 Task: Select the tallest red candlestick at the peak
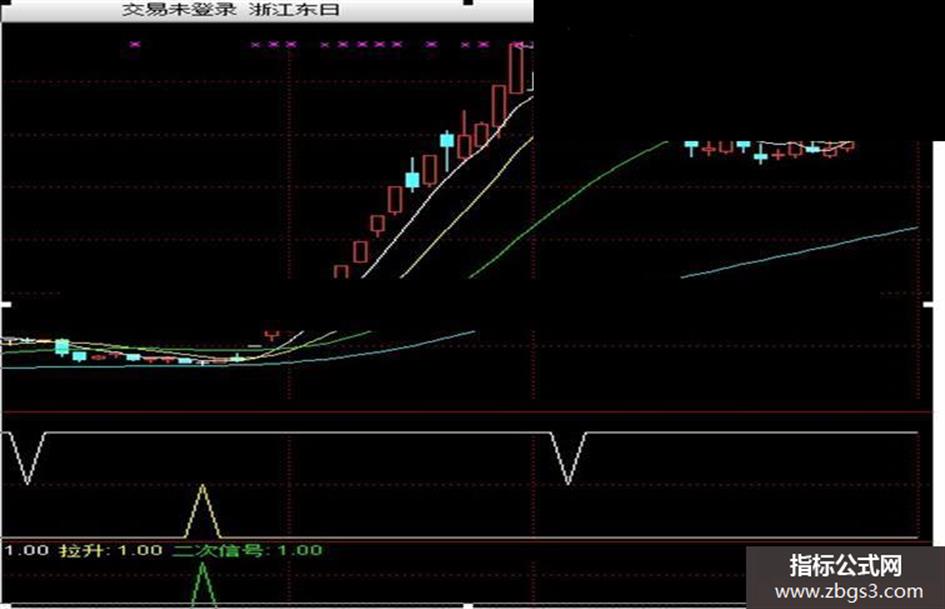516,68
